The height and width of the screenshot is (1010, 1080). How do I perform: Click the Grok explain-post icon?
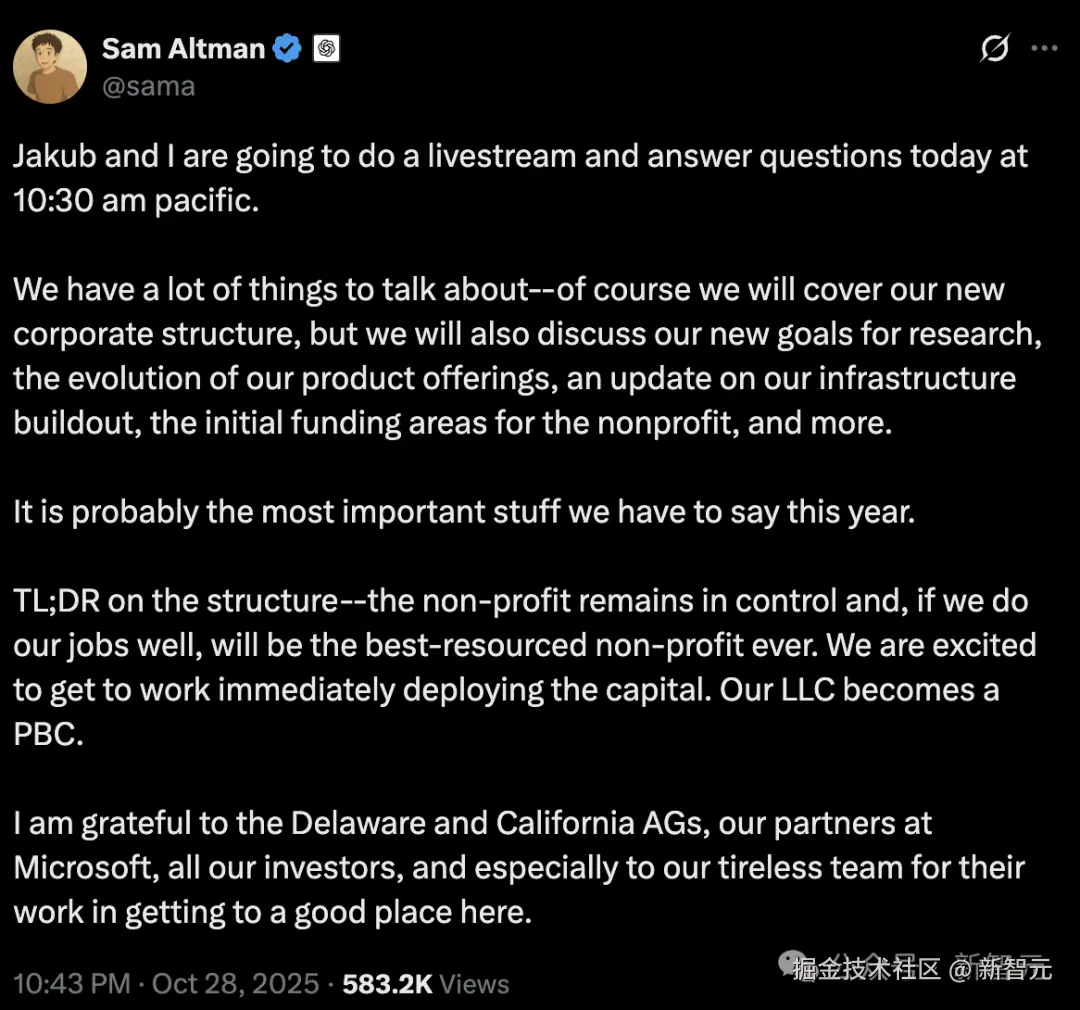(994, 48)
